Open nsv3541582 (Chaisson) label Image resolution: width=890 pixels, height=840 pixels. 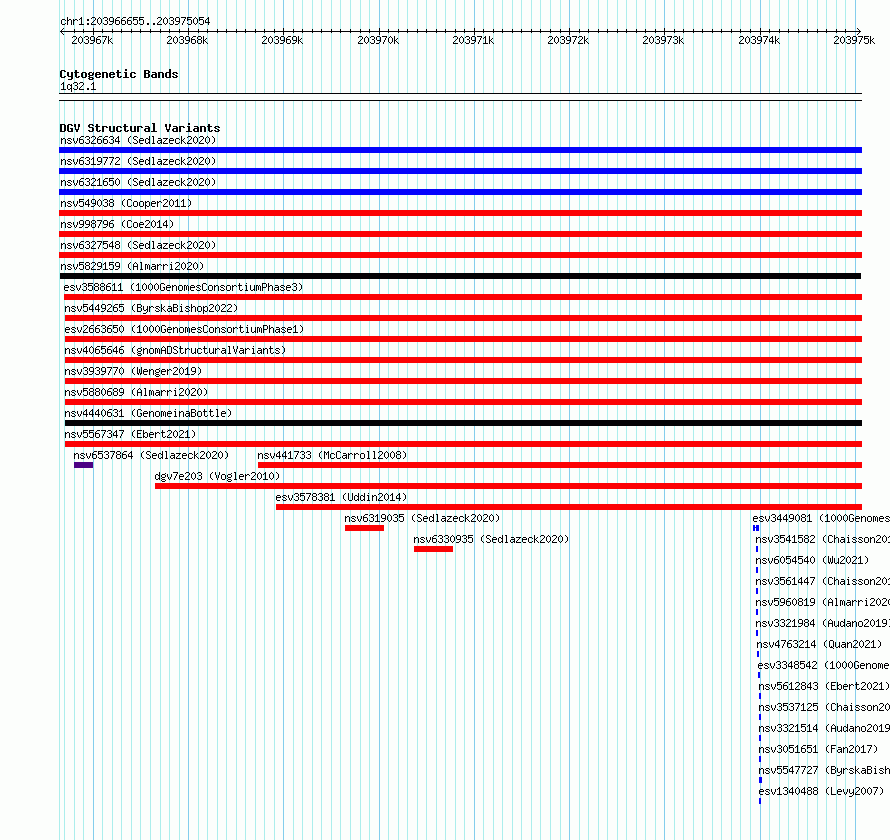click(822, 539)
